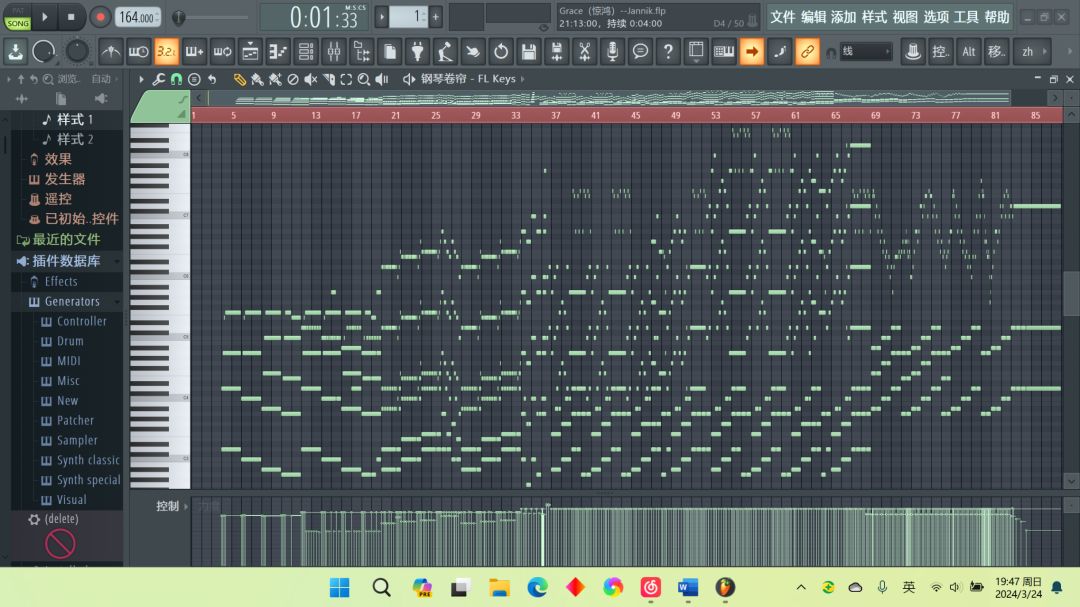Click the song position slider knob
This screenshot has height=607, width=1080.
(x=178, y=17)
